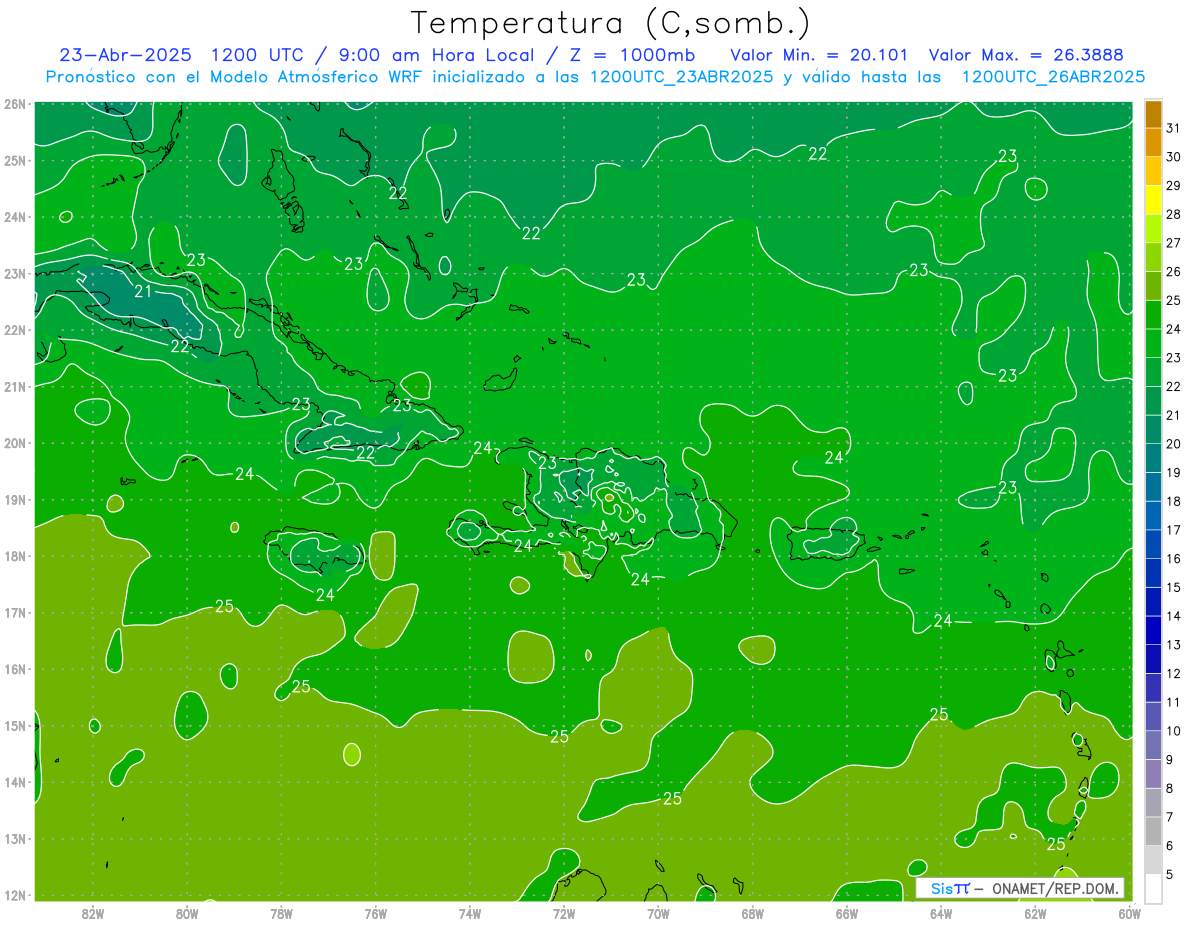1200x927 pixels.
Task: Click the 80W longitude axis label
Action: click(187, 913)
